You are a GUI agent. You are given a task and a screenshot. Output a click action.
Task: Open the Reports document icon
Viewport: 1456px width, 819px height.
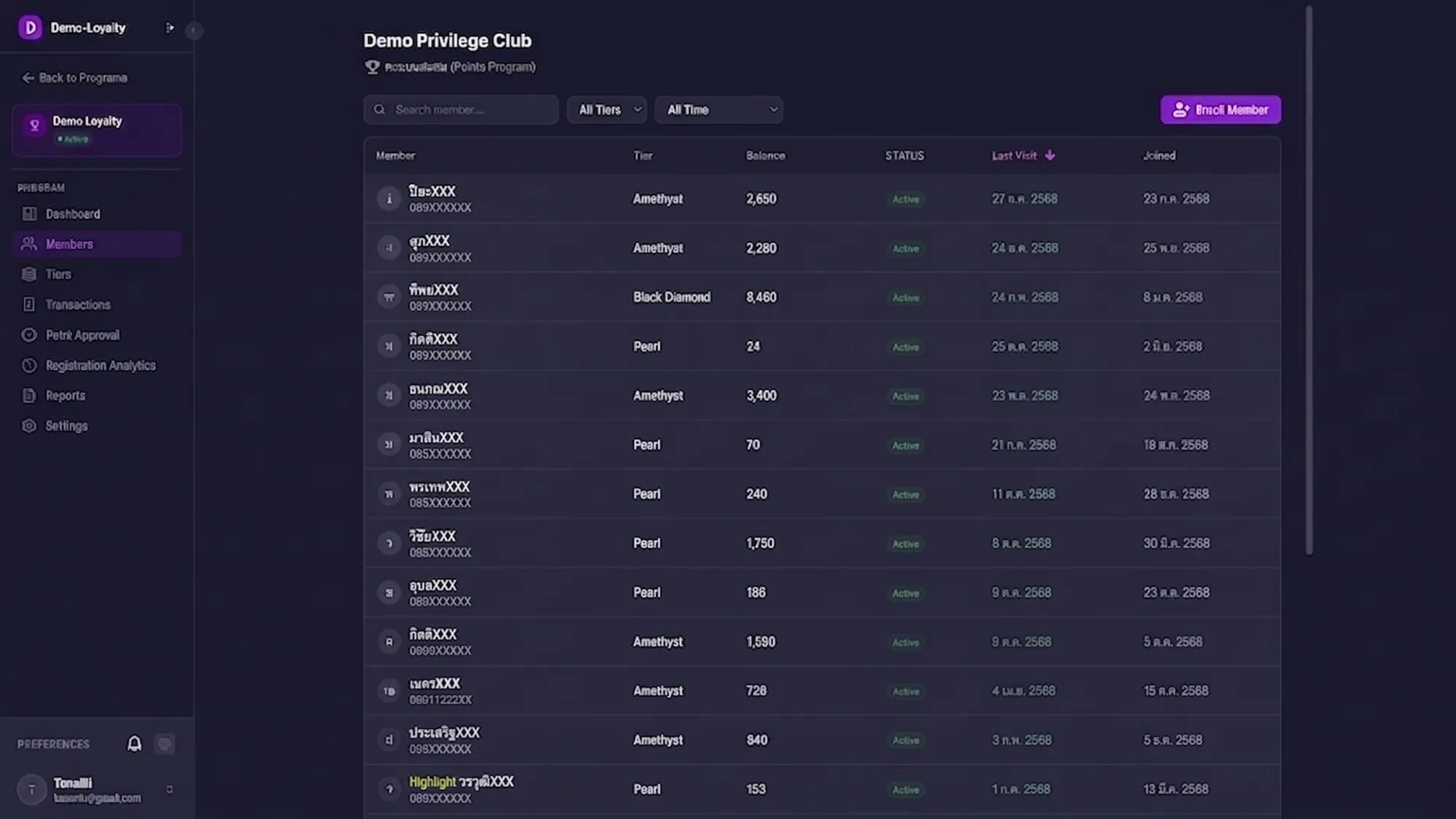(29, 395)
